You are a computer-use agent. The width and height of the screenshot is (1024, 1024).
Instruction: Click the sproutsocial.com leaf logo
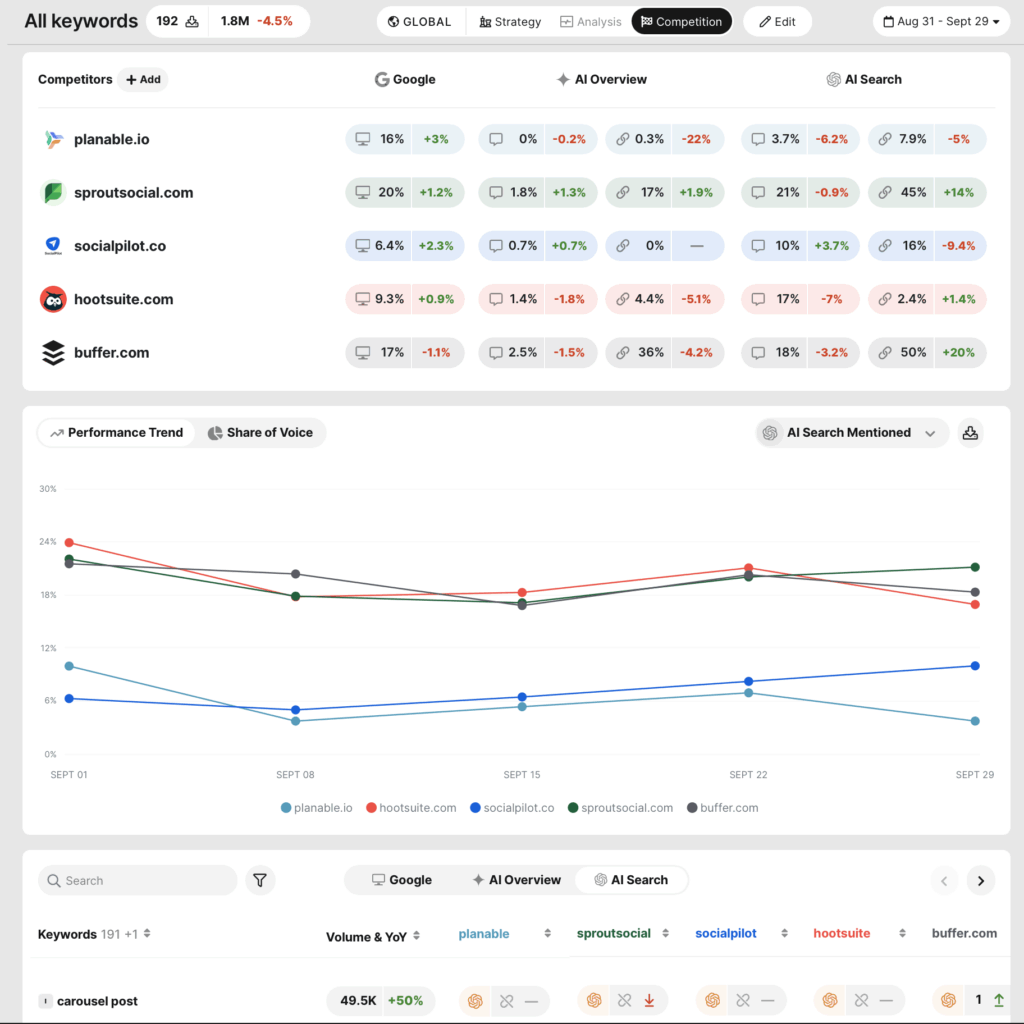click(54, 193)
